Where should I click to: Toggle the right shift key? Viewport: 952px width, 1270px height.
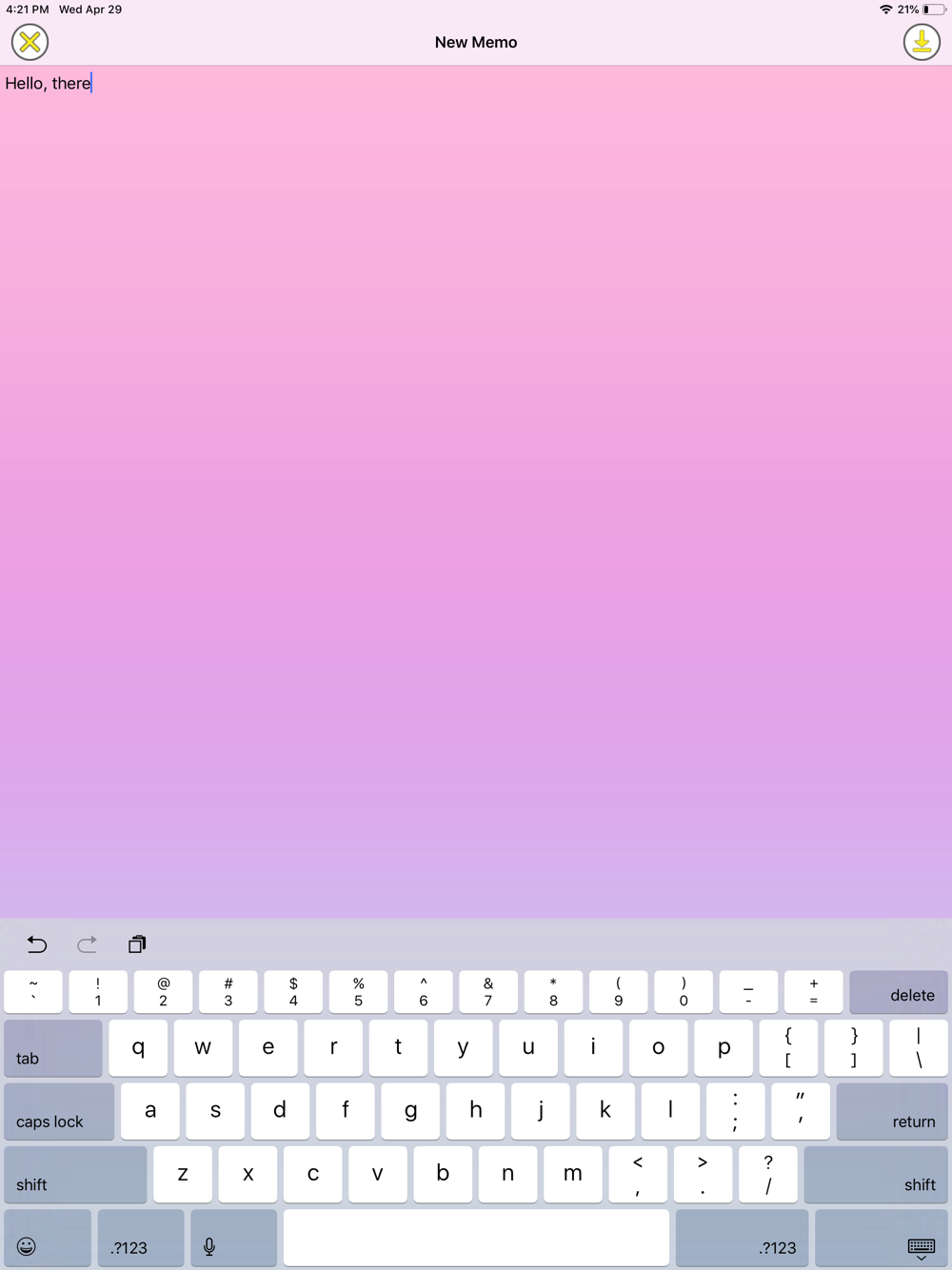tap(876, 1175)
